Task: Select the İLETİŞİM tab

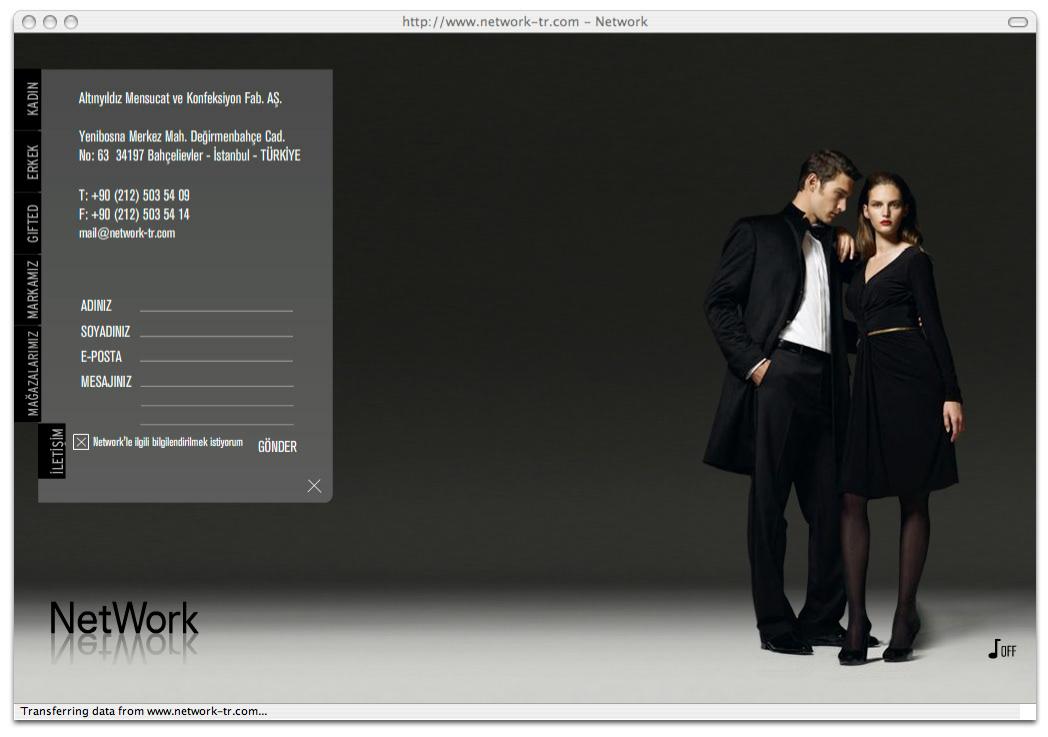Action: point(52,450)
